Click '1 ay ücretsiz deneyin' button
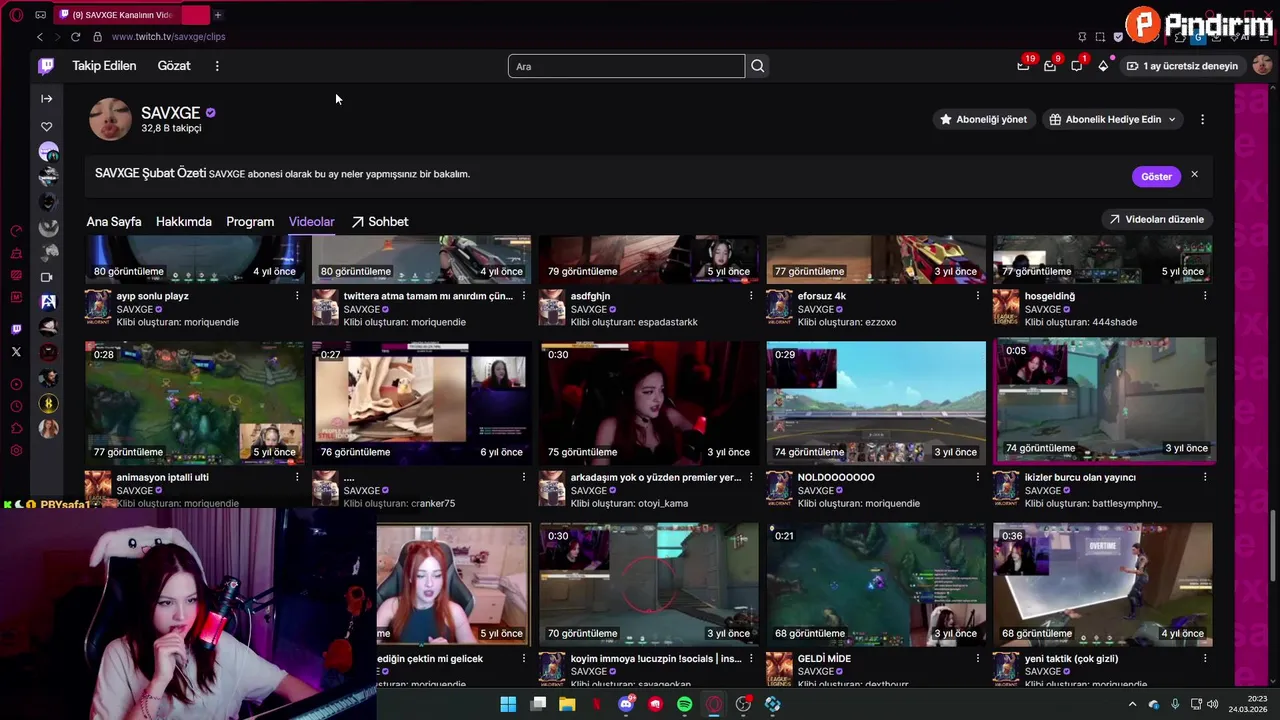 [1182, 66]
